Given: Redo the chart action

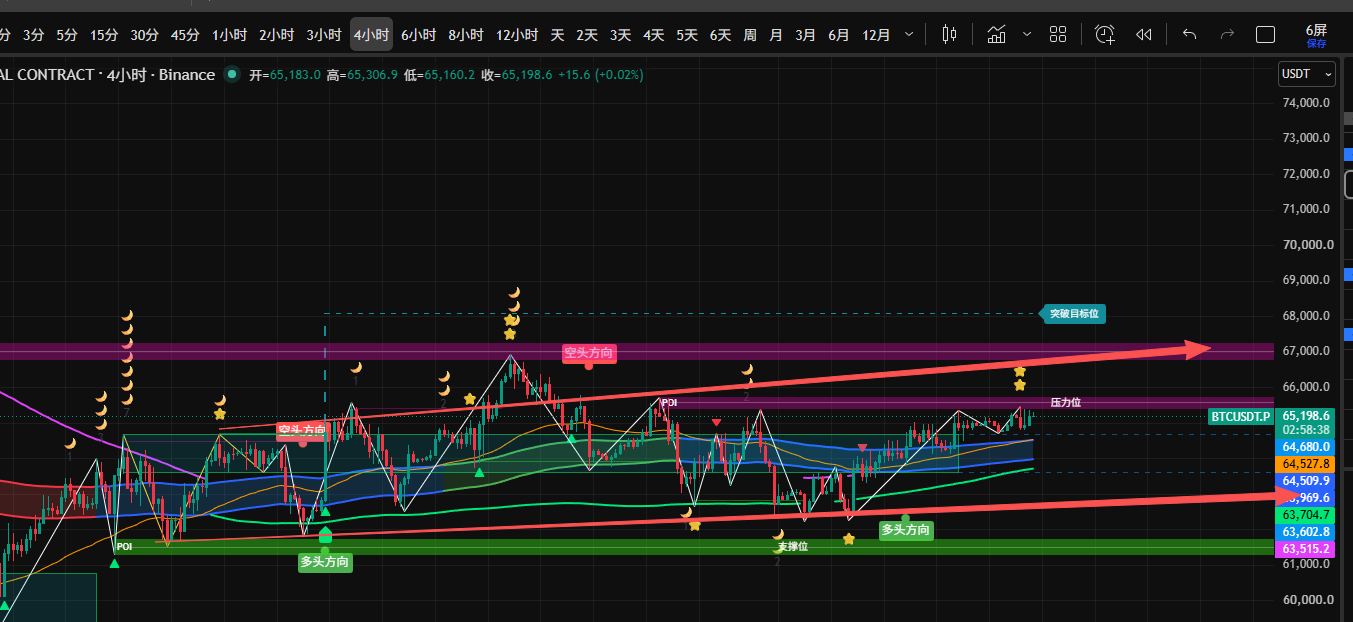Looking at the screenshot, I should point(1227,34).
